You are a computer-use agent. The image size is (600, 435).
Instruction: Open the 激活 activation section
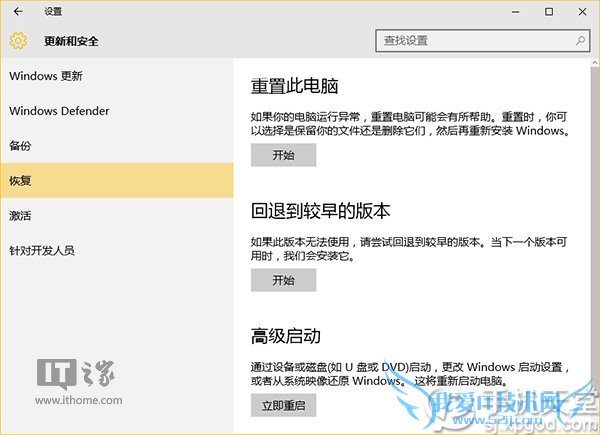(x=117, y=215)
